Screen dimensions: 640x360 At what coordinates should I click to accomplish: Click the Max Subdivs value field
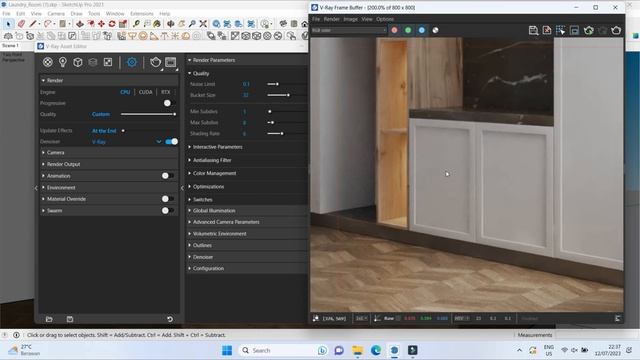tap(245, 122)
